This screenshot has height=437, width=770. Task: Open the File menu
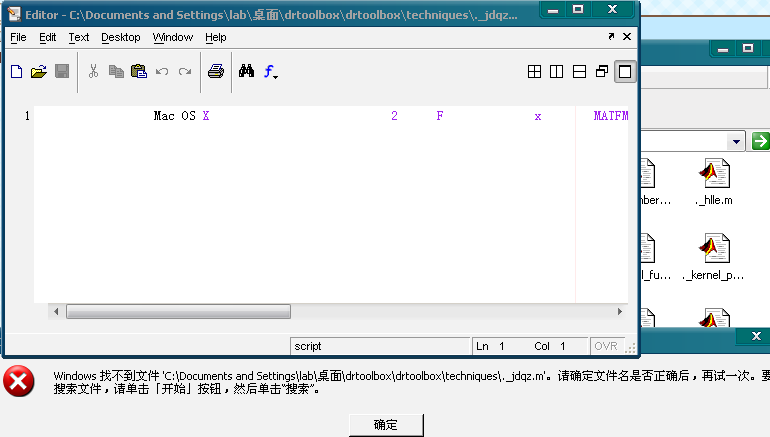[x=18, y=37]
